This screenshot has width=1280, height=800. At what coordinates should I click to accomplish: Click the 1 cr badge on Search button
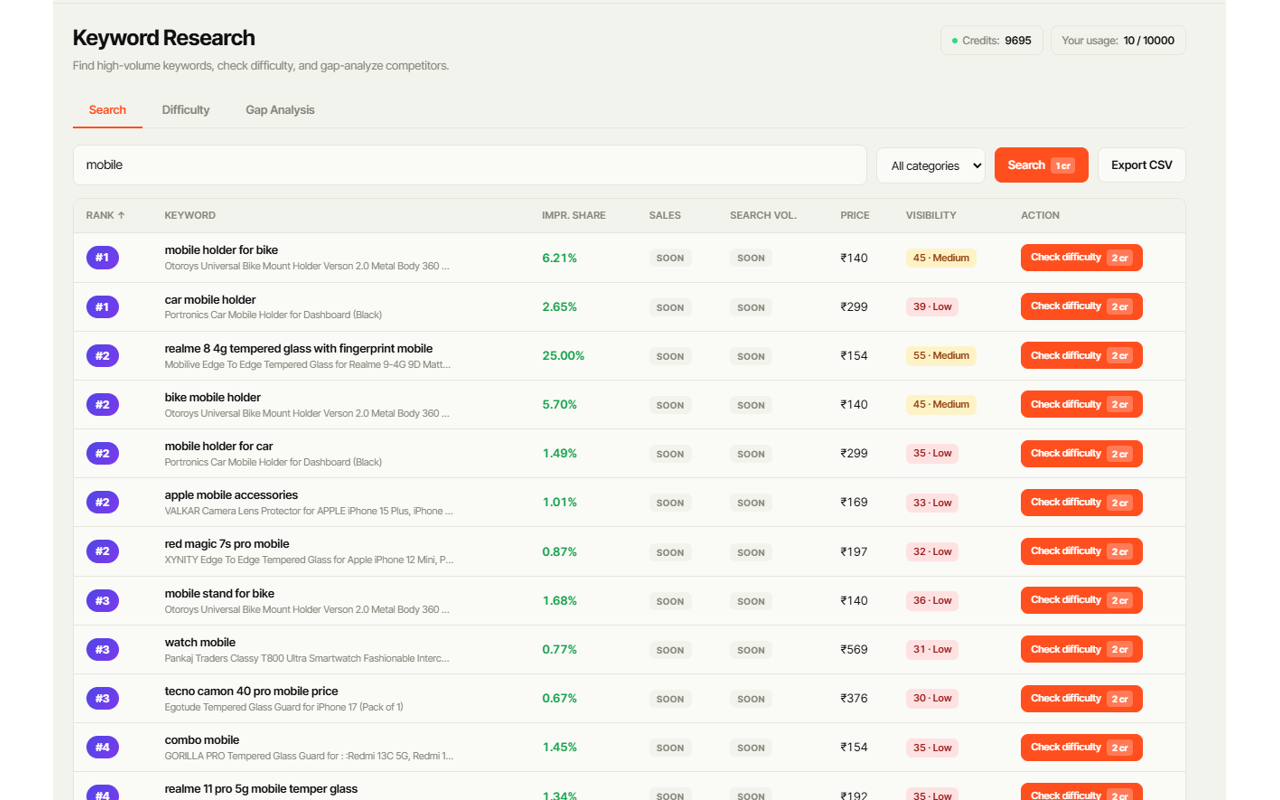[x=1063, y=166]
